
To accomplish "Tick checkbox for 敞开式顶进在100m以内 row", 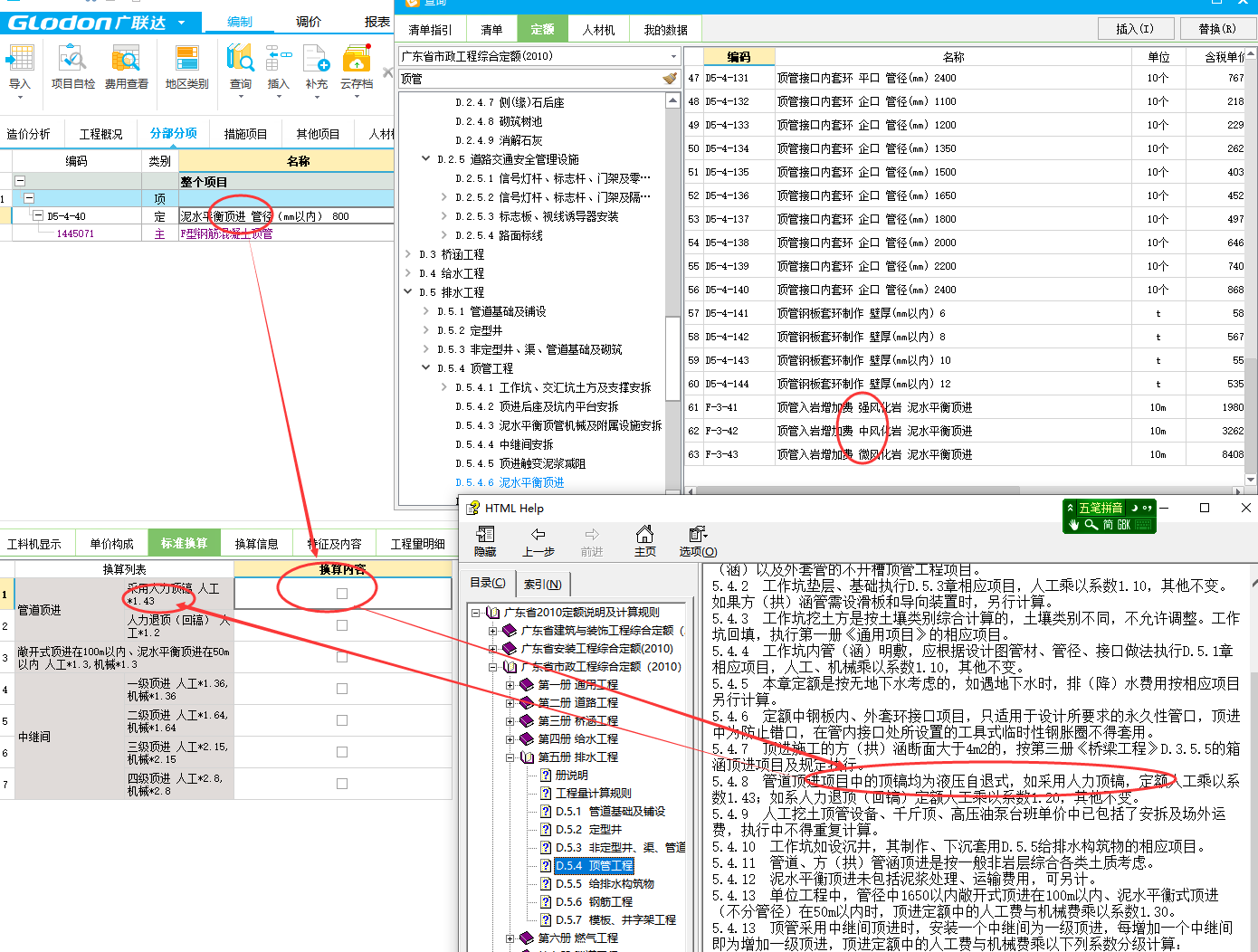I will (x=342, y=657).
